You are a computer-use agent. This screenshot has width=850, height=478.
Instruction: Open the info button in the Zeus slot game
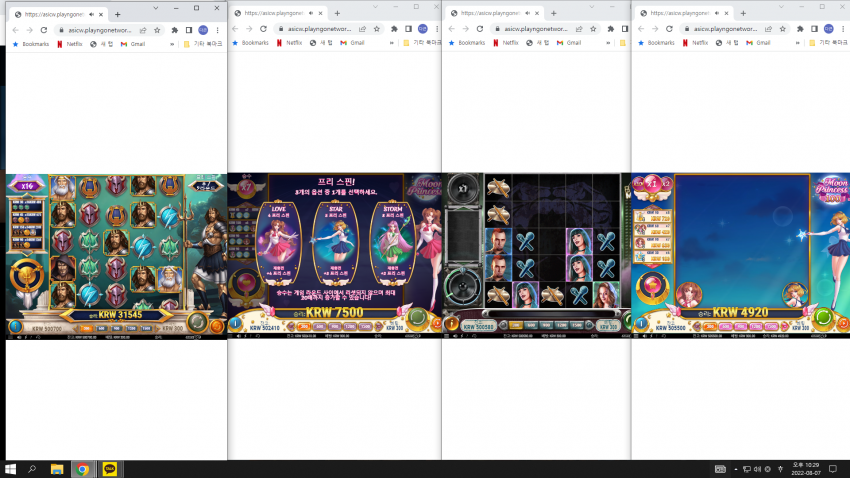point(15,326)
